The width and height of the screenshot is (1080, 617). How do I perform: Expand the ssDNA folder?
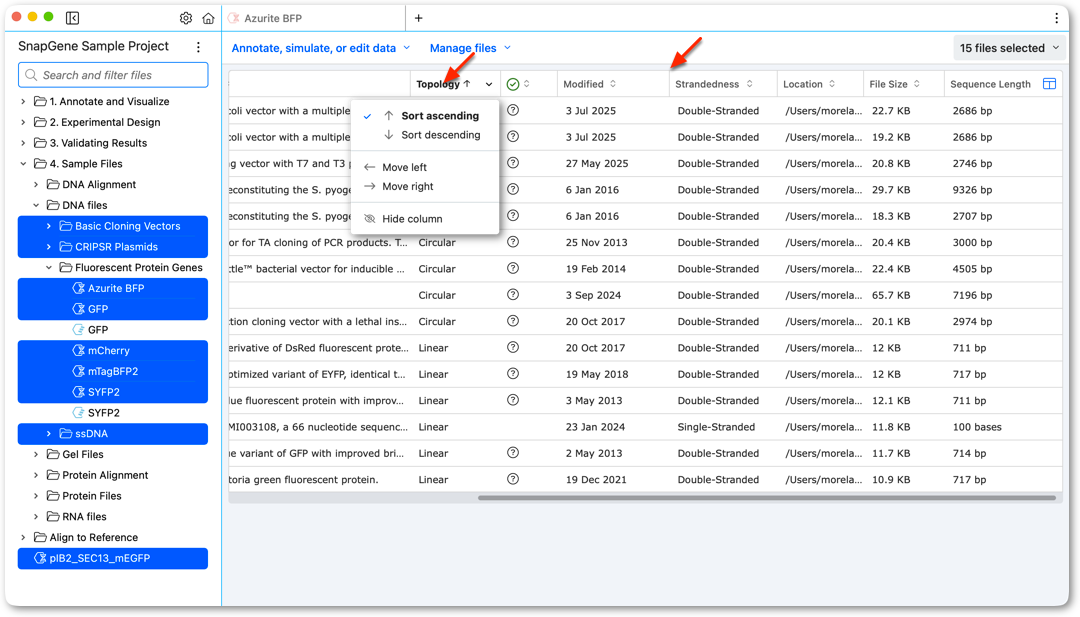(49, 434)
